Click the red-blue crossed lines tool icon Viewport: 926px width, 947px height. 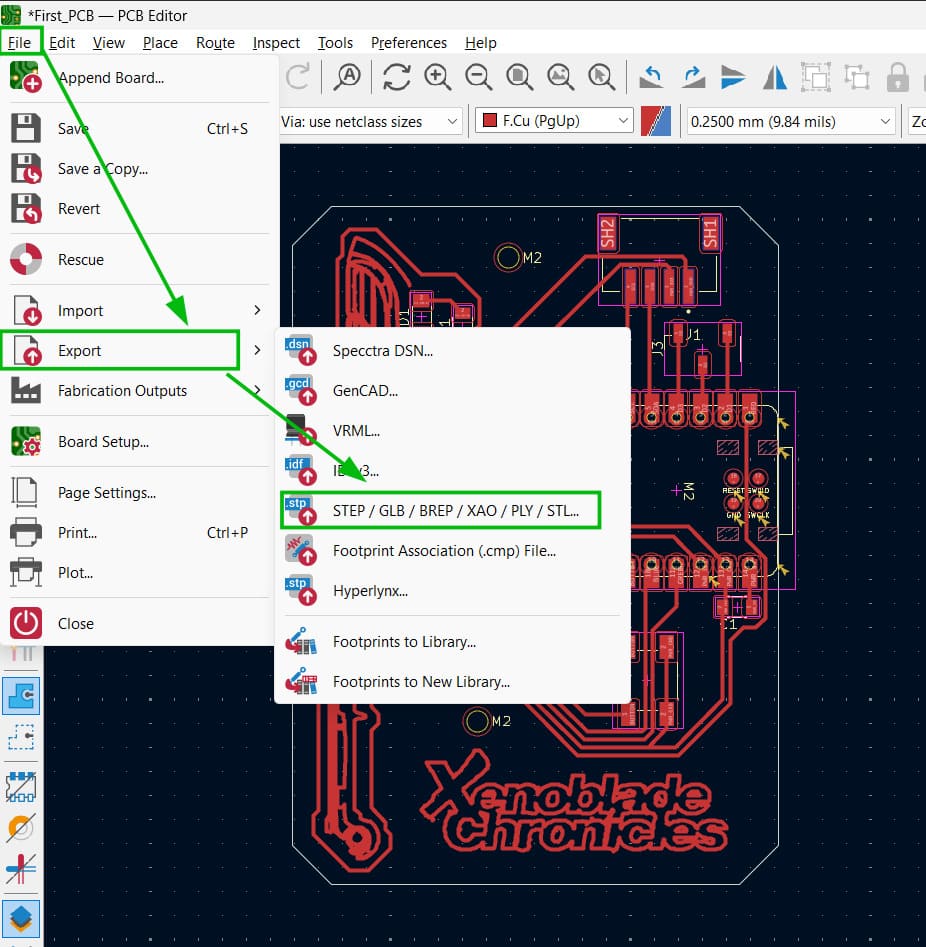coord(21,868)
